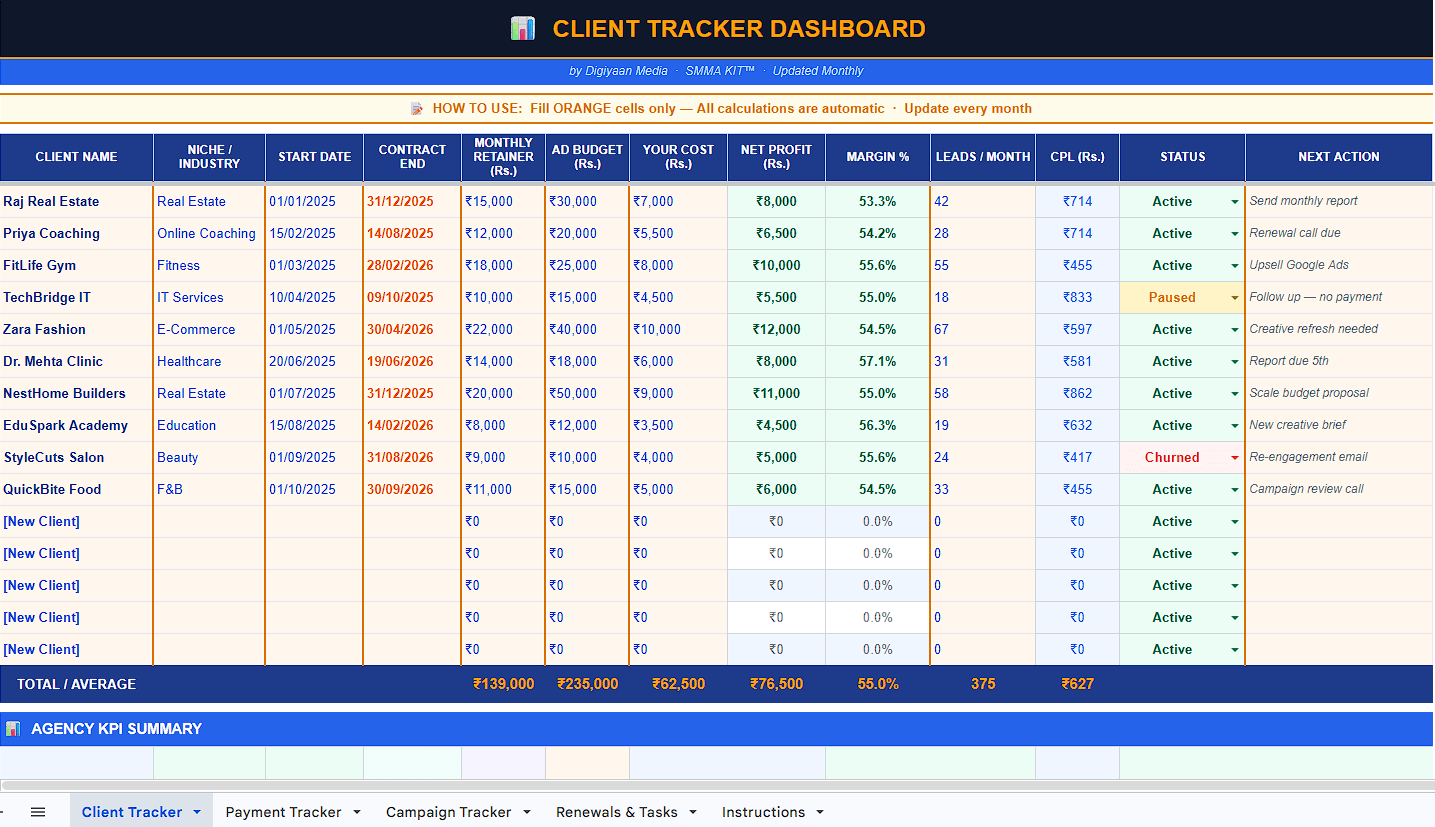Screen dimensions: 1435x827
Task: Open the Status dropdown for EduSpark Academy
Action: tap(1235, 426)
